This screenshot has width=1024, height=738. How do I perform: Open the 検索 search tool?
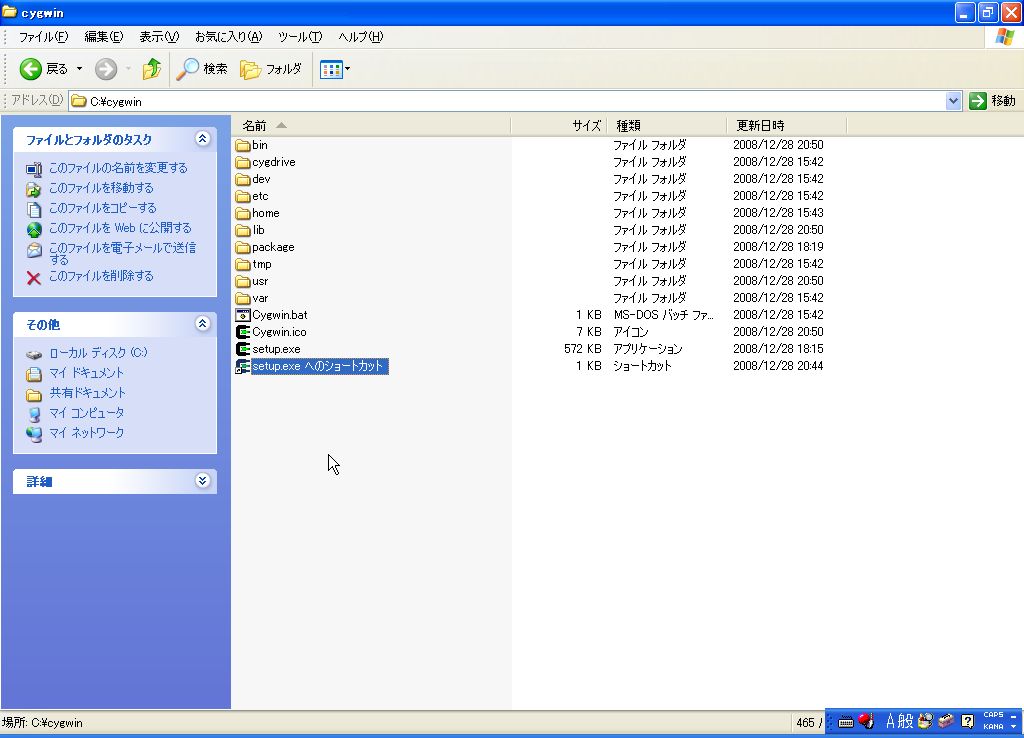[x=202, y=69]
